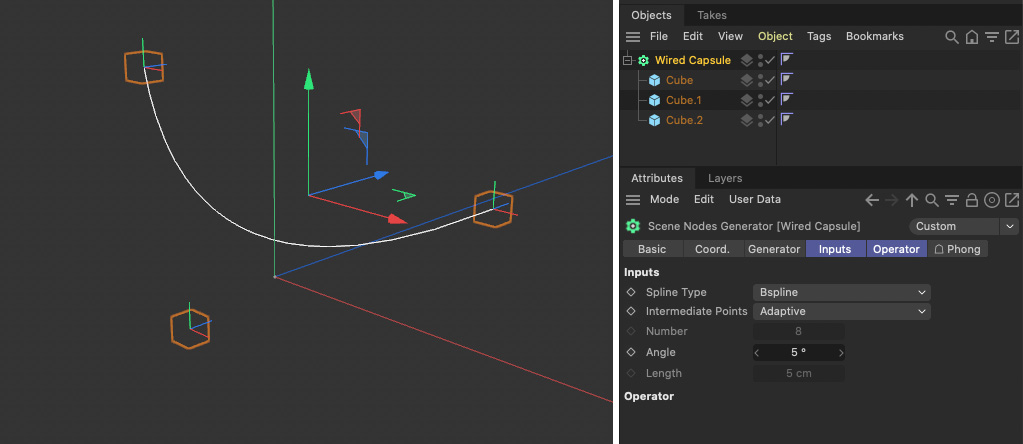Click the home icon in Objects manager
The height and width of the screenshot is (444, 1023).
971,37
